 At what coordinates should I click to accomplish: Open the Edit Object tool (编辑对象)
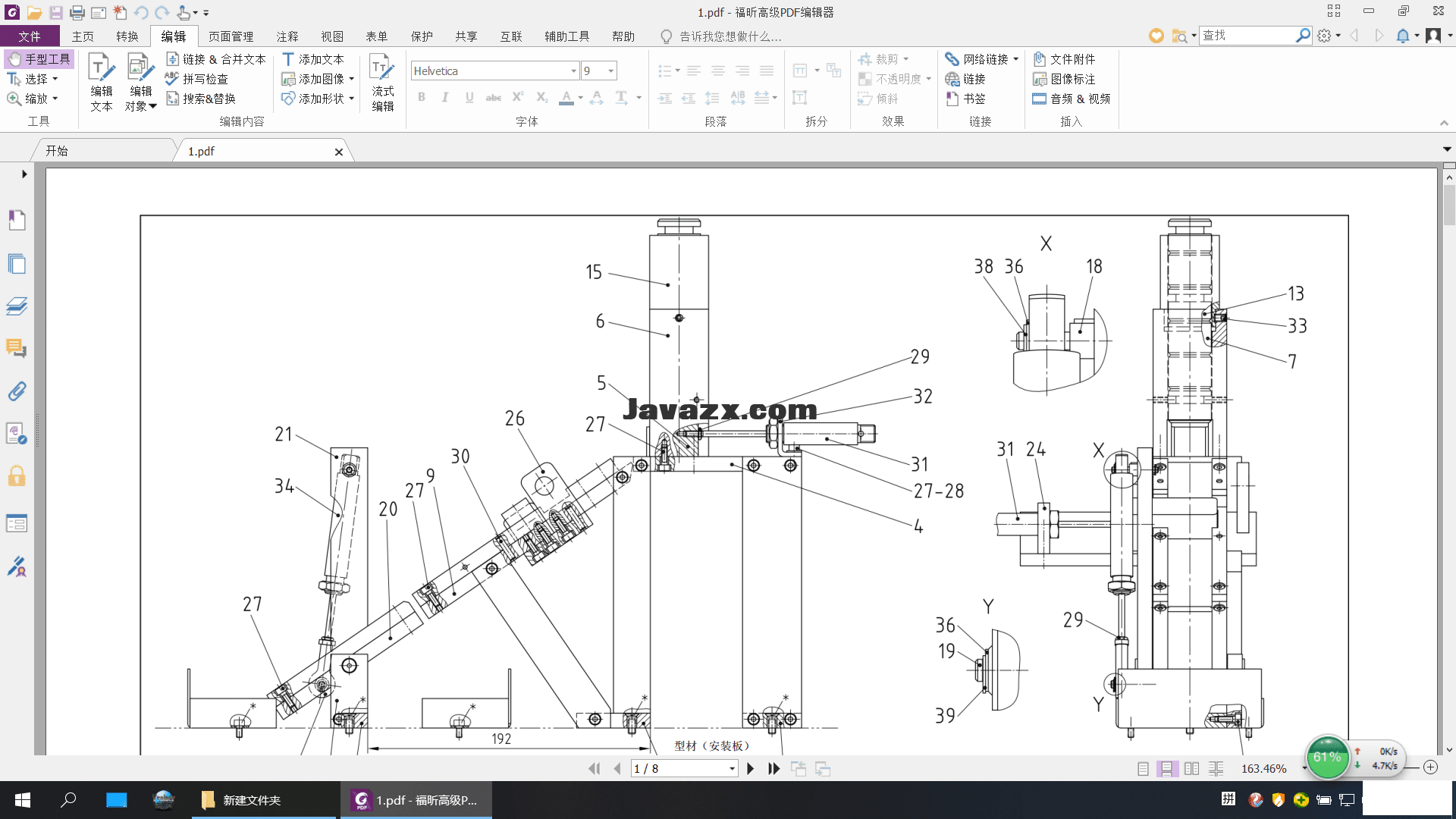(x=140, y=83)
